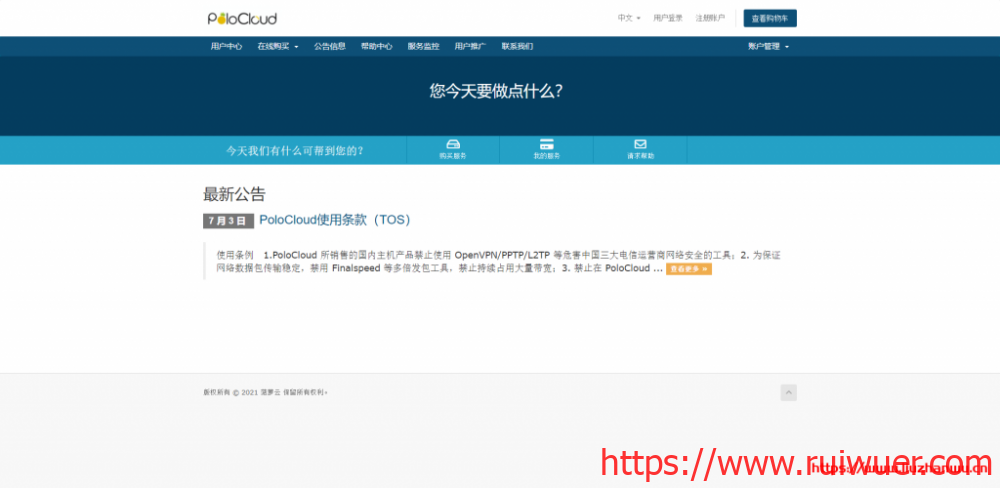The image size is (1000, 488).
Task: Click the 请求帮助 envelope icon
Action: (640, 144)
